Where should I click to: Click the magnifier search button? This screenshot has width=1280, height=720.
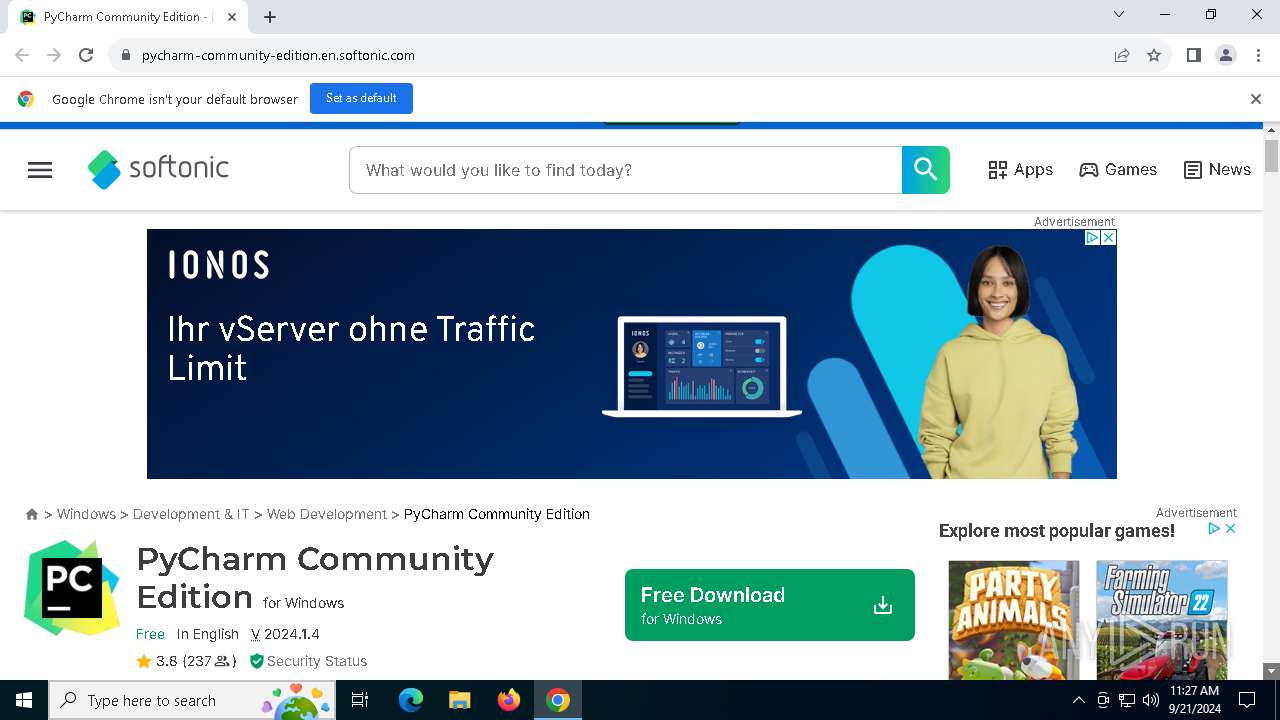point(925,170)
